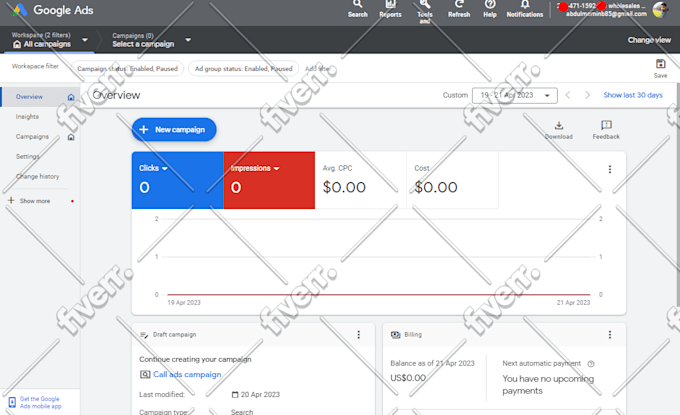The width and height of the screenshot is (680, 415).
Task: Open the custom date range dropdown
Action: (x=514, y=95)
